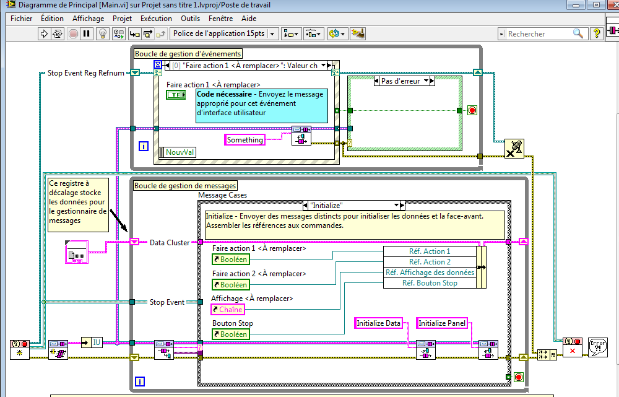Click the Booléen reference under 'Faire action 1'

tap(231, 260)
